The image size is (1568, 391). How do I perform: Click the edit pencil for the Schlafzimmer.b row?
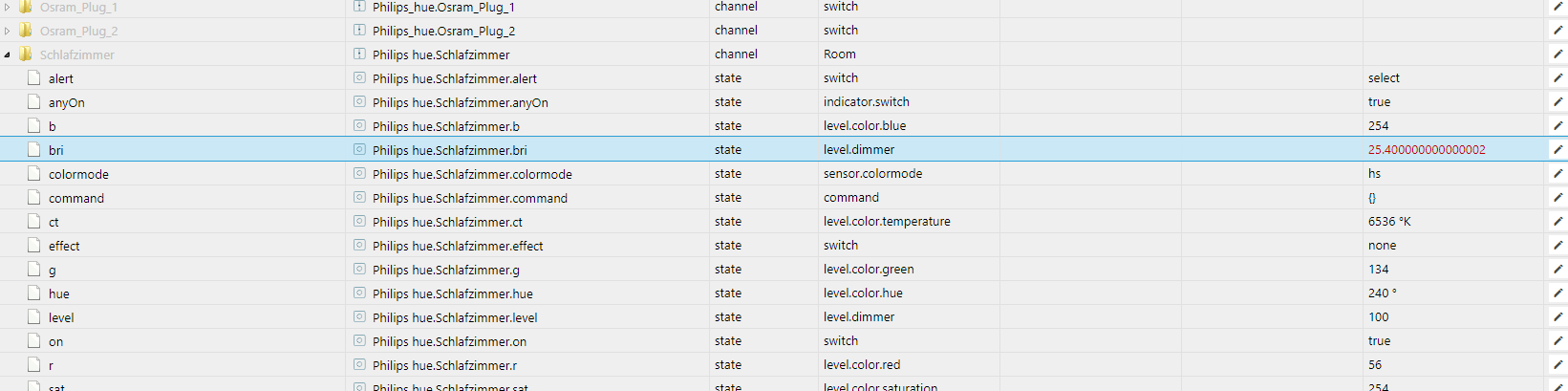click(x=1558, y=126)
